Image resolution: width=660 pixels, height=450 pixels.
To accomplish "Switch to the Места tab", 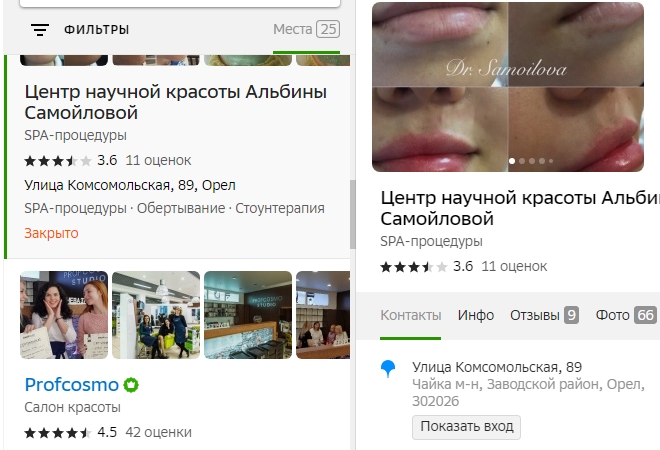I will [306, 30].
